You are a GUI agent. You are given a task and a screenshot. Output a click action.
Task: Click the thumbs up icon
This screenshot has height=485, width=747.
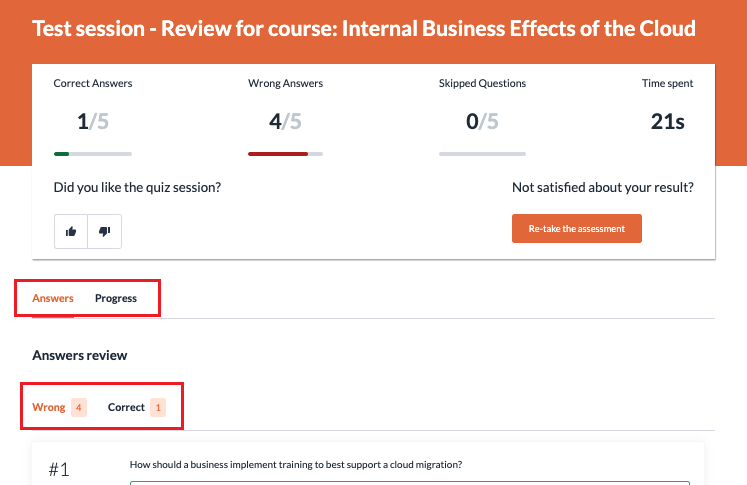coord(71,231)
